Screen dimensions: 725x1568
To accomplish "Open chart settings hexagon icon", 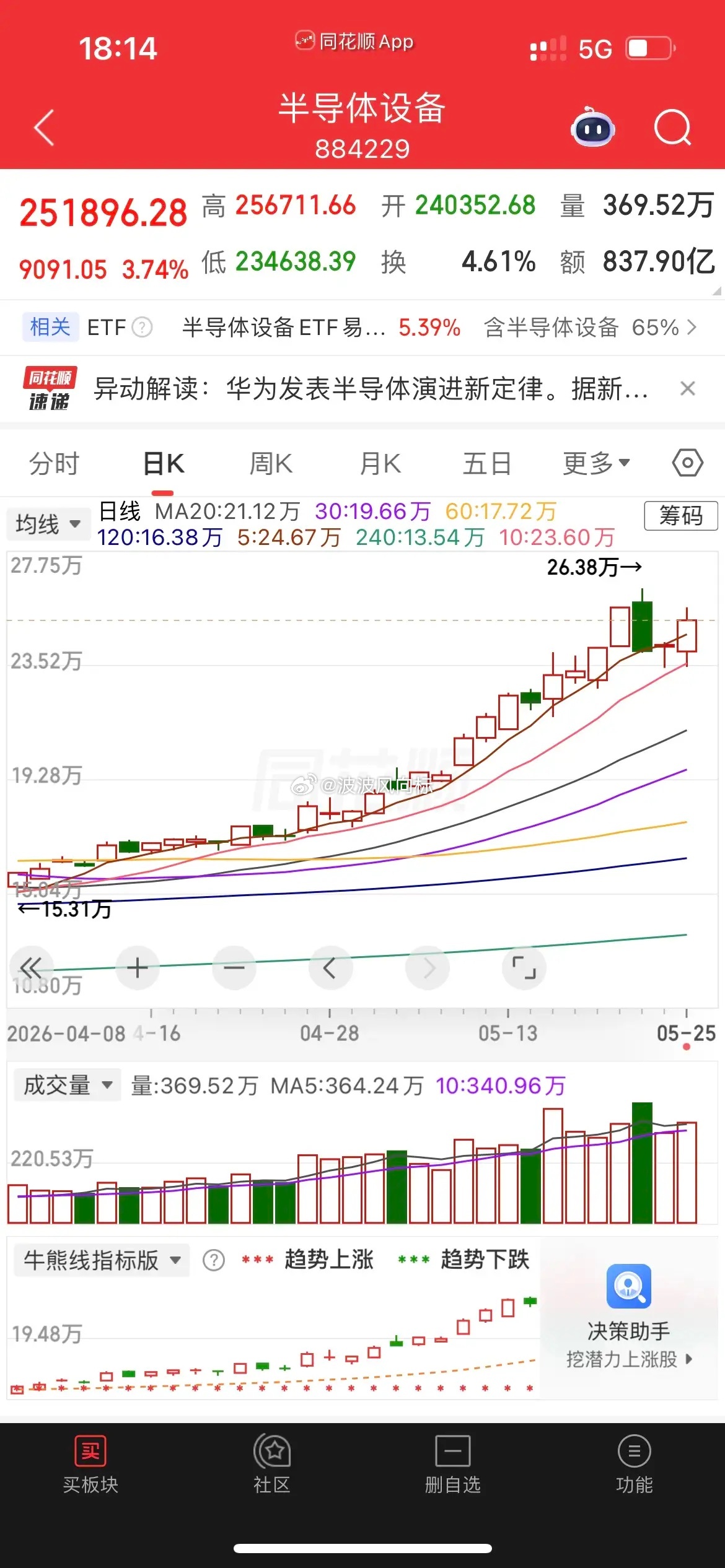I will (x=687, y=463).
